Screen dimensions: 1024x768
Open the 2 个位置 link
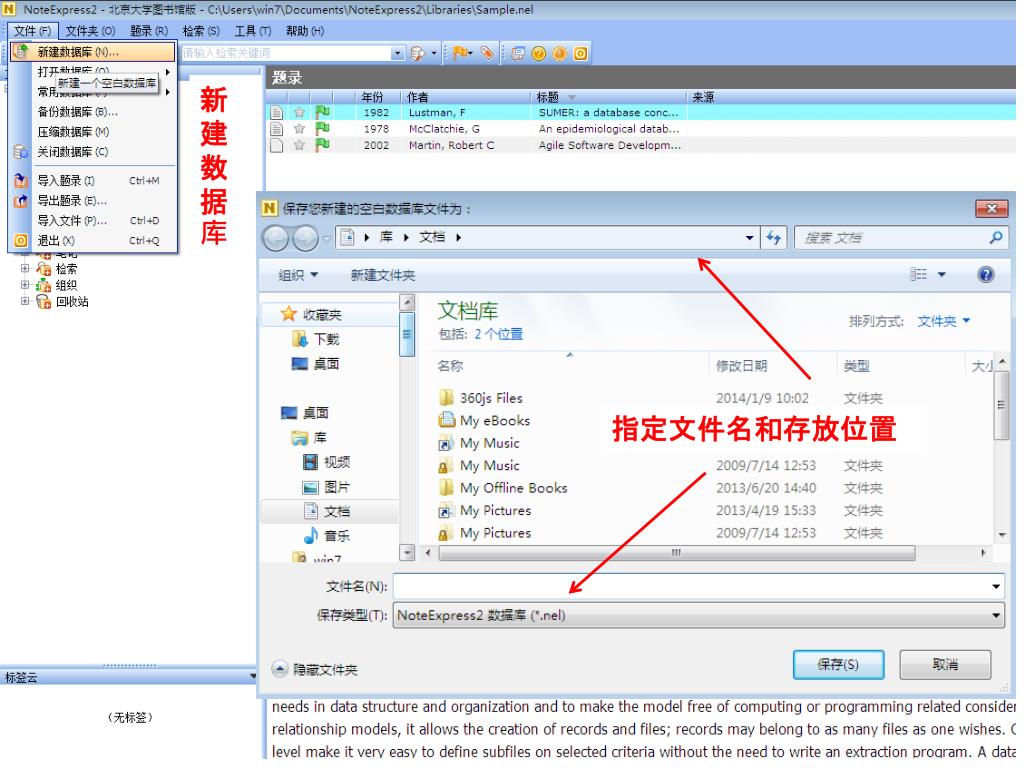[499, 335]
